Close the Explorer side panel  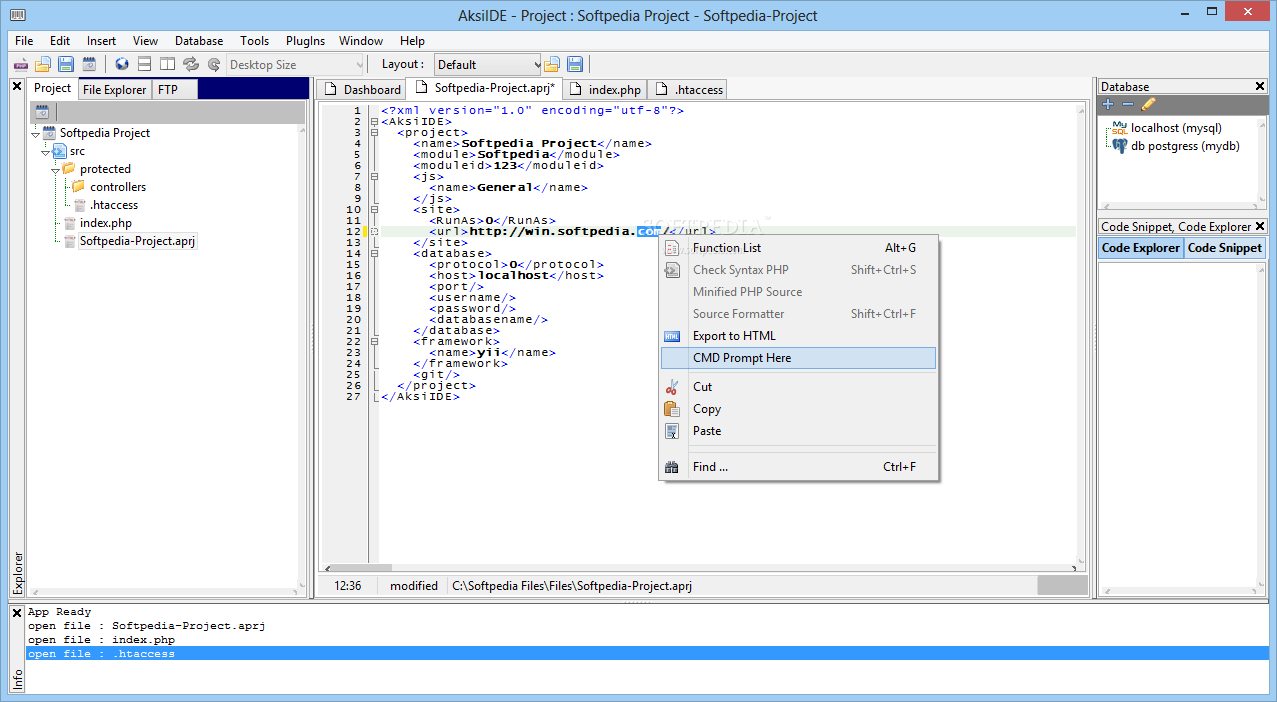pos(17,86)
